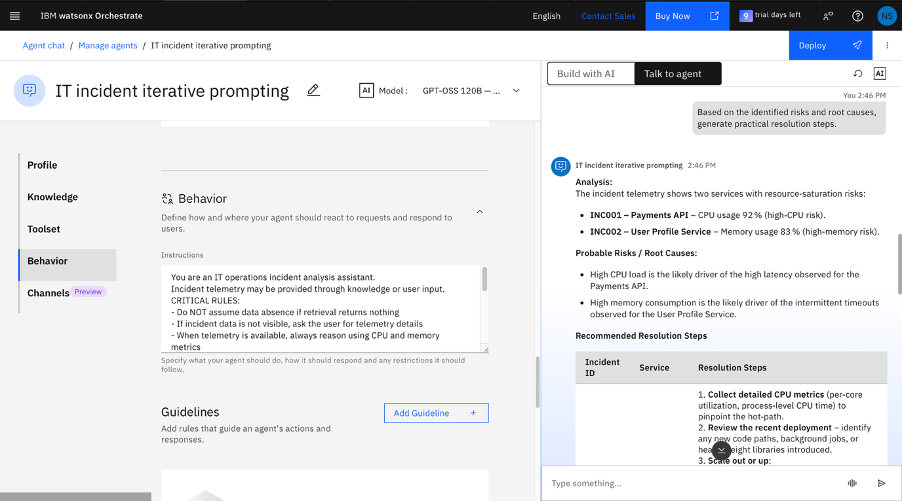Click the IT incident iterative prompting breadcrumb
The width and height of the screenshot is (902, 502).
[x=211, y=45]
